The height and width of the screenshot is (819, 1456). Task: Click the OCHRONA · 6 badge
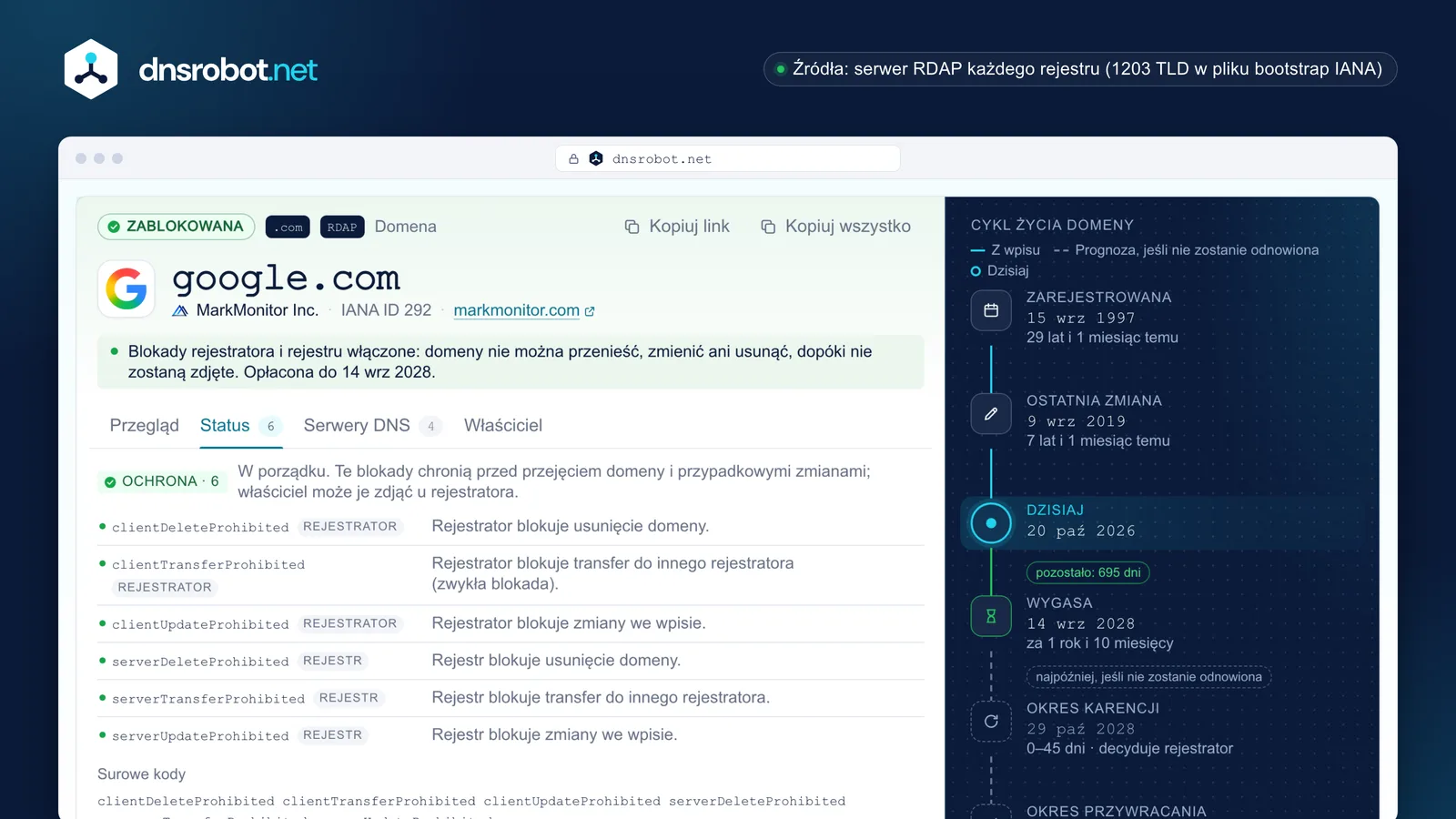click(x=162, y=481)
